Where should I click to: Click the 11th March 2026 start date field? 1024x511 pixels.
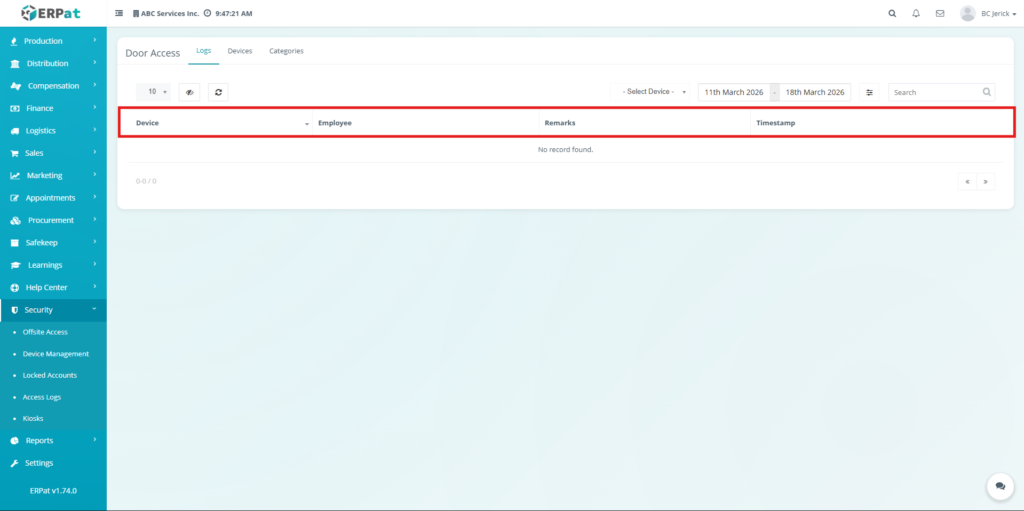tap(733, 92)
